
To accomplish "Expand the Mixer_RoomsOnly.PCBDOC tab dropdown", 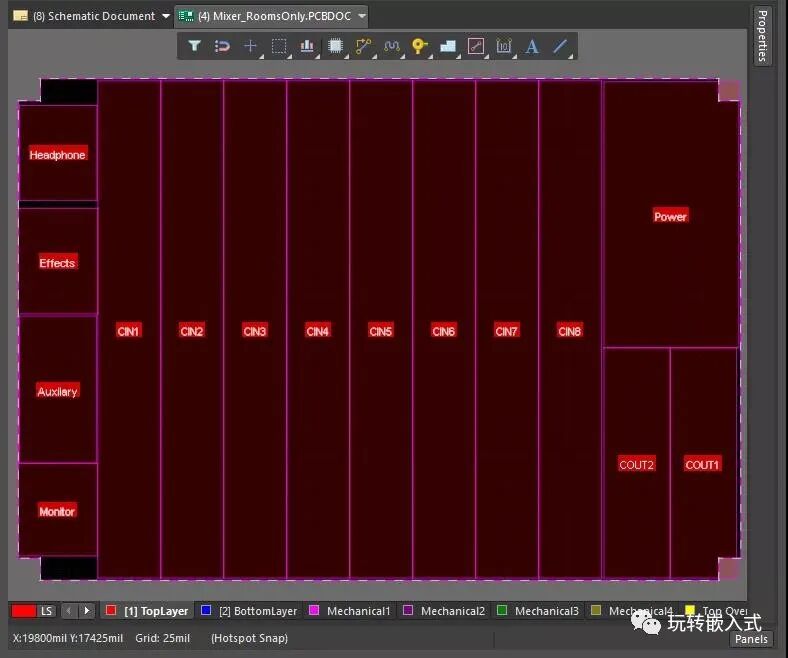I will pos(362,16).
